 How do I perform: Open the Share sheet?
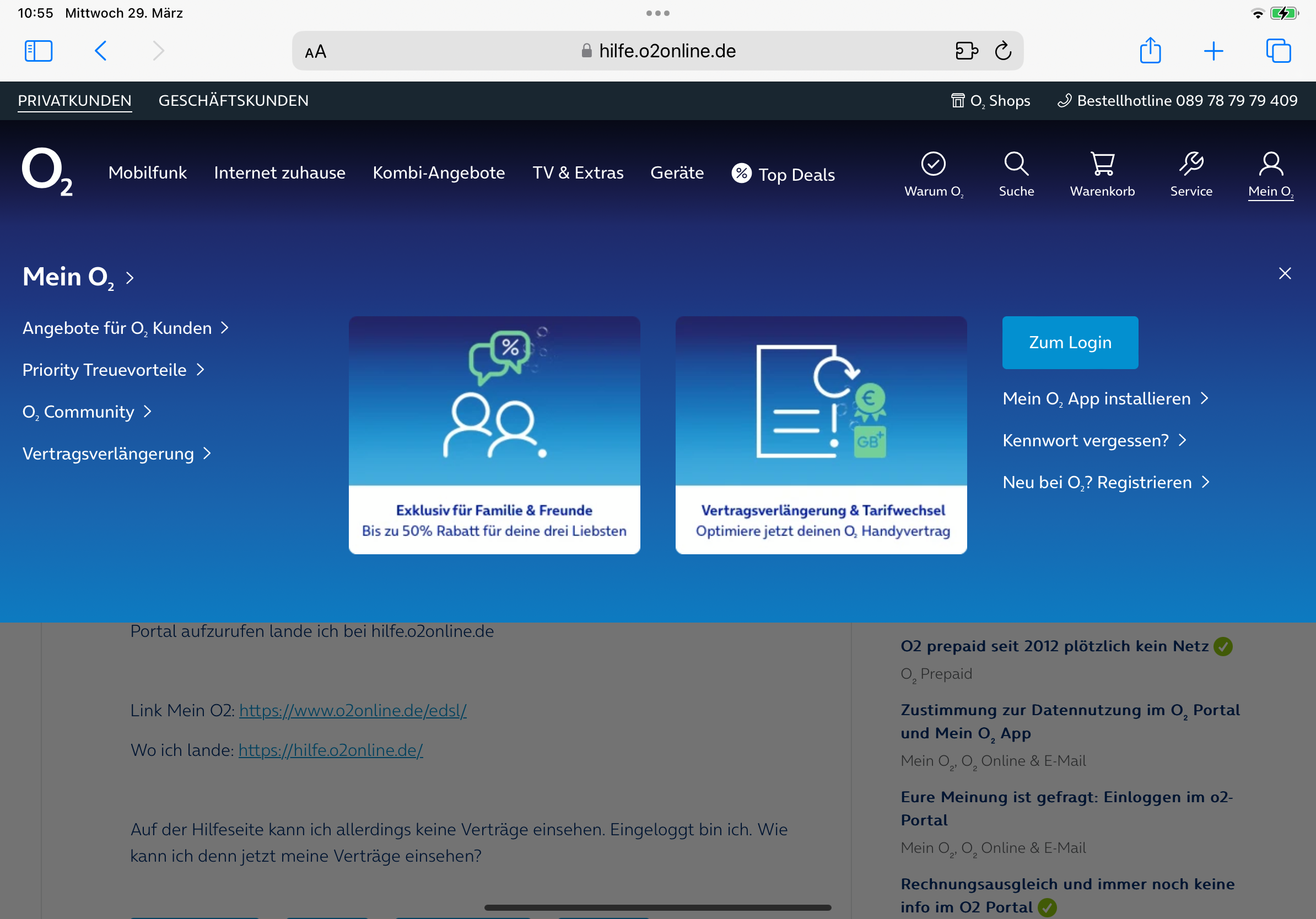point(1150,51)
